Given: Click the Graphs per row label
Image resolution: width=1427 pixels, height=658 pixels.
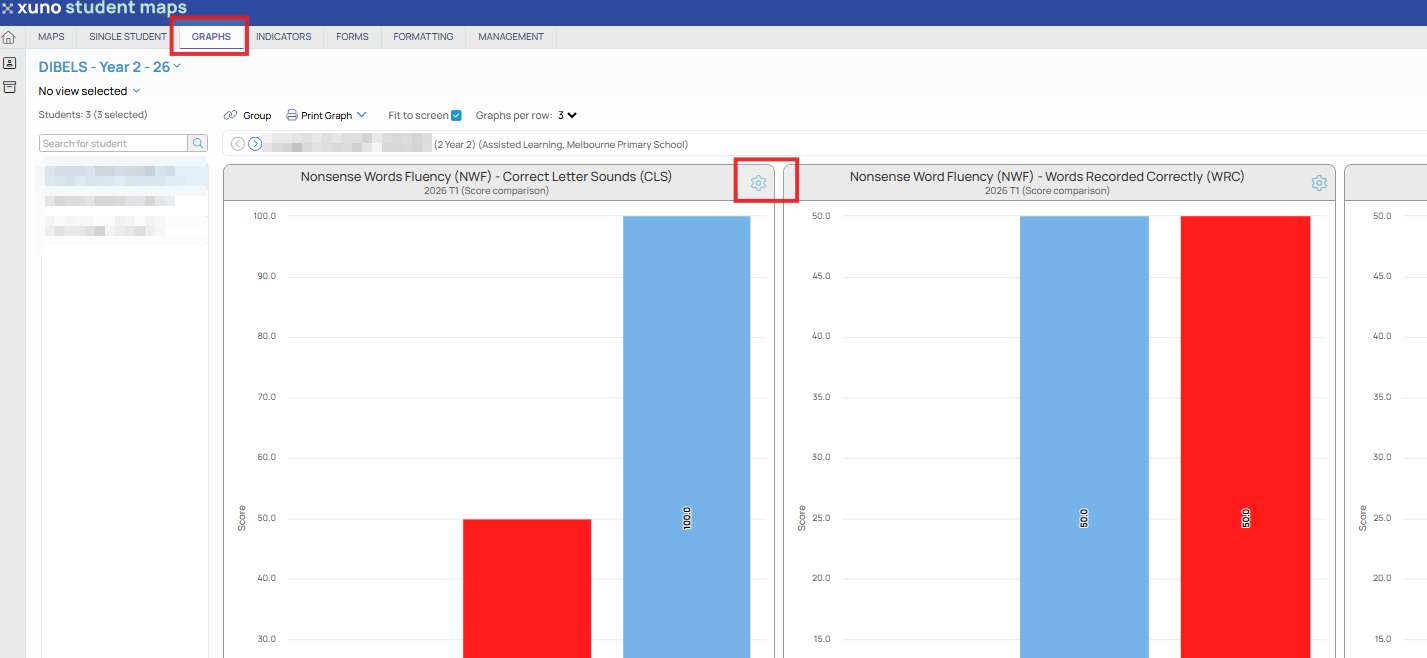Looking at the screenshot, I should tap(514, 115).
